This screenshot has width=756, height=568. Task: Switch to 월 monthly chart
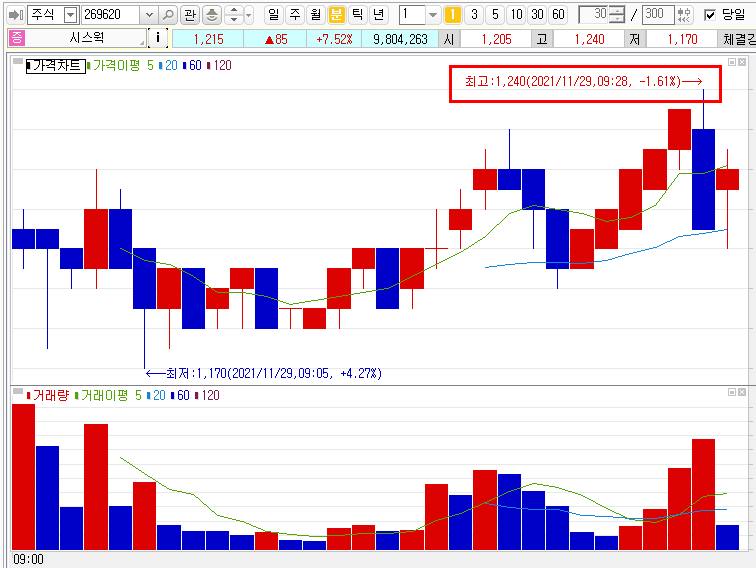[x=316, y=14]
